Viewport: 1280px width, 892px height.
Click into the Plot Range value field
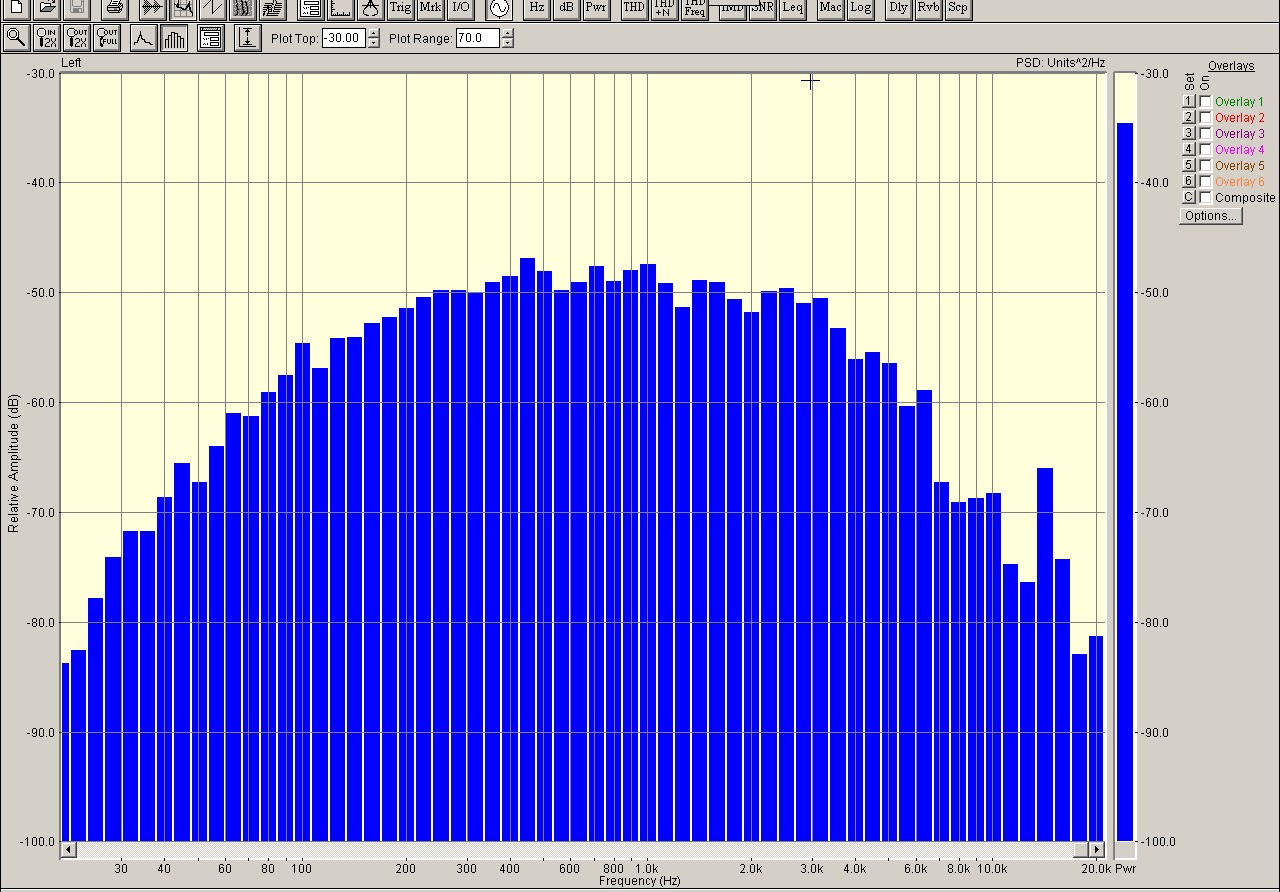[478, 38]
